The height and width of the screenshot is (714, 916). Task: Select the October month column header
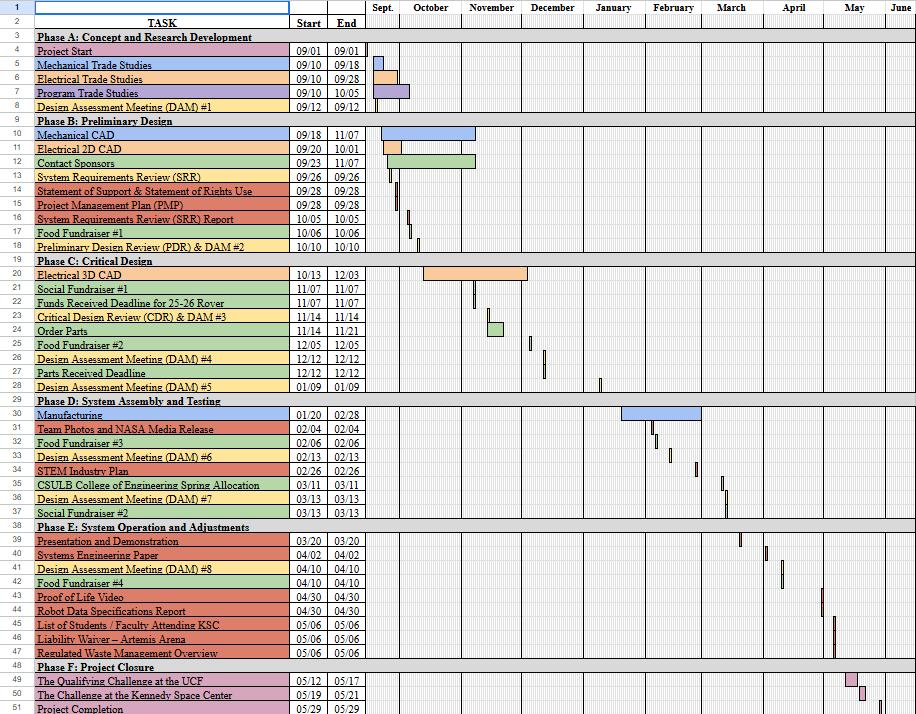(430, 8)
